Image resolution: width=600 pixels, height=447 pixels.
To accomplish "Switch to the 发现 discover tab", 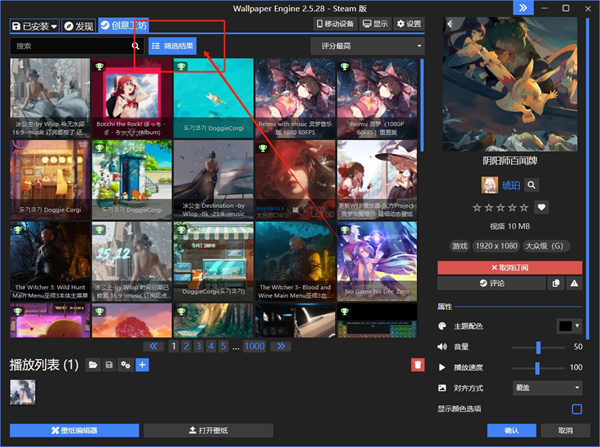I will [79, 26].
